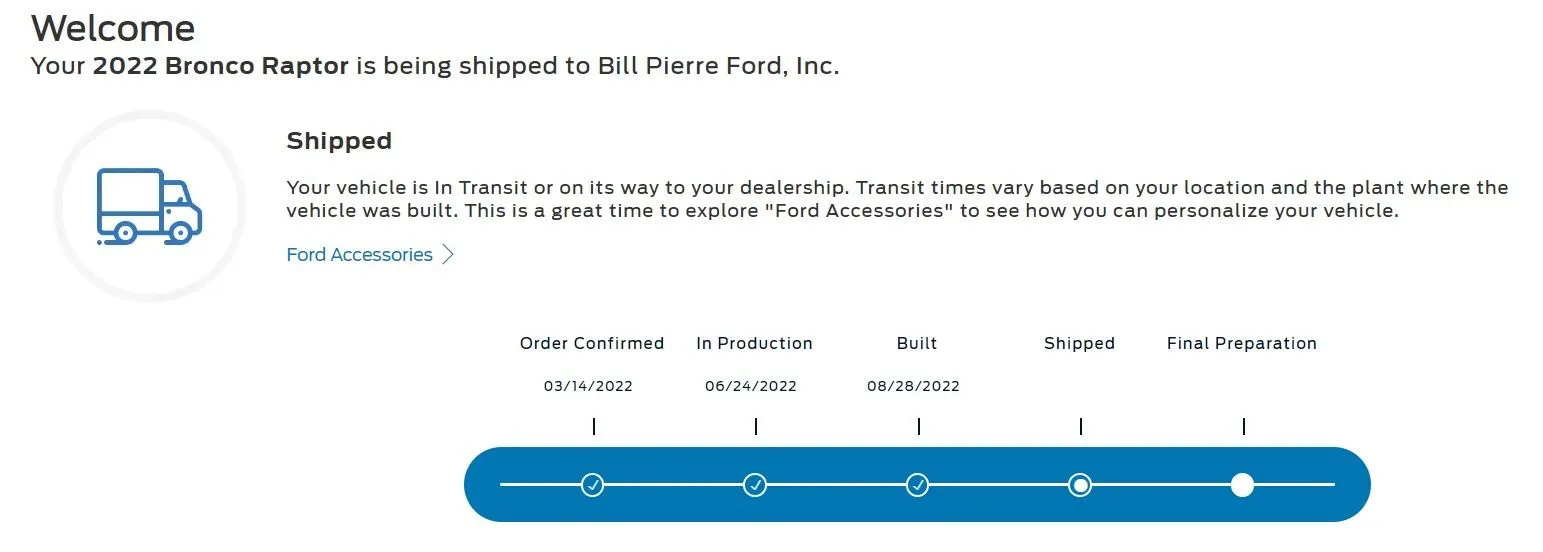Click the In Production checkmark circle

(755, 485)
